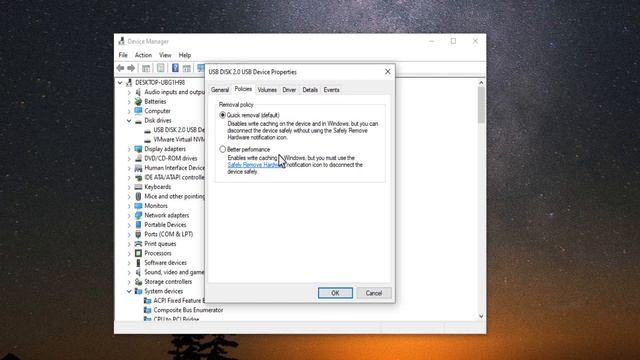The height and width of the screenshot is (360, 640).
Task: Expand the Display adapters tree node
Action: 129,149
